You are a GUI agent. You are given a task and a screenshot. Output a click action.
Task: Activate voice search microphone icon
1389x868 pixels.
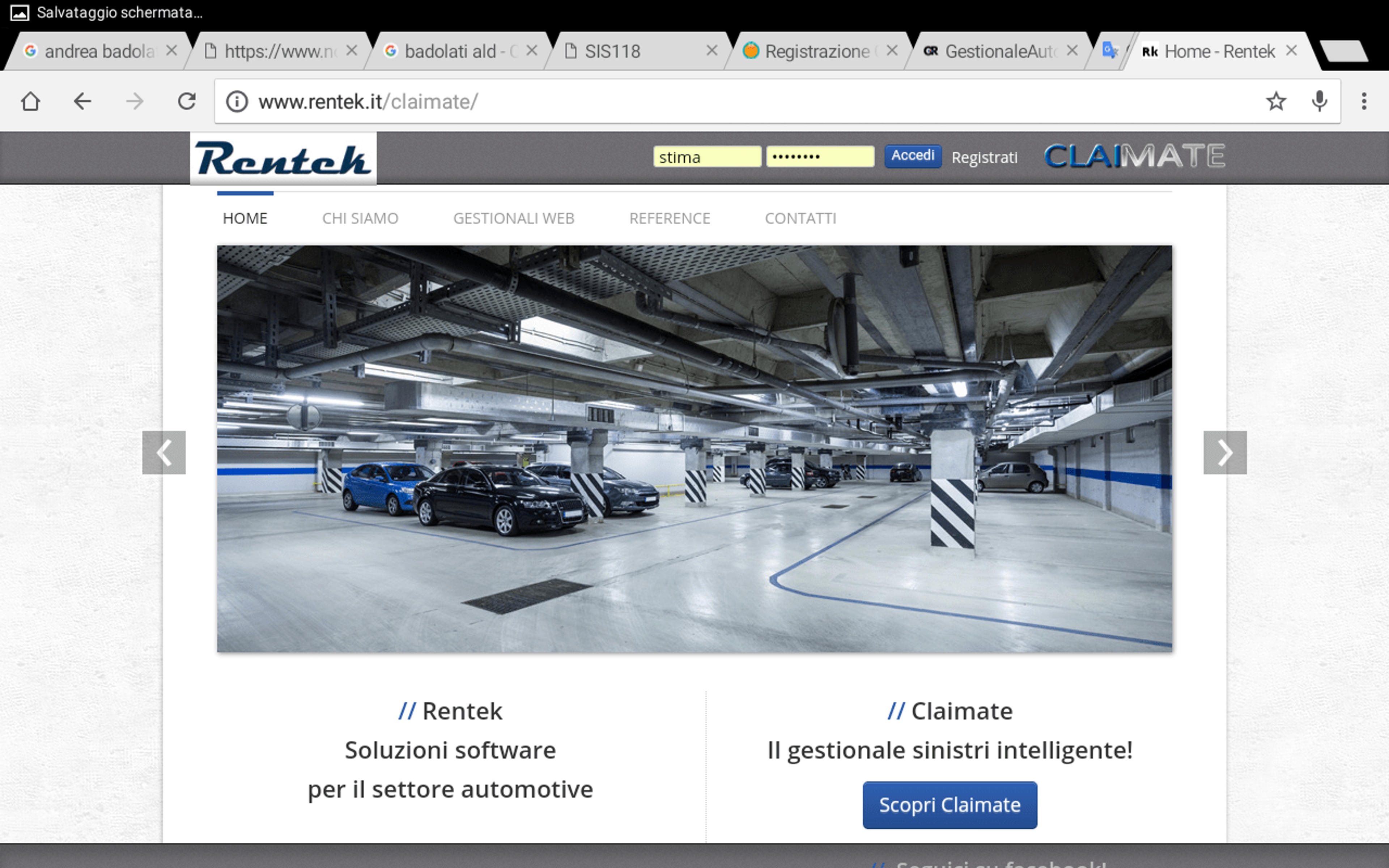[1320, 102]
